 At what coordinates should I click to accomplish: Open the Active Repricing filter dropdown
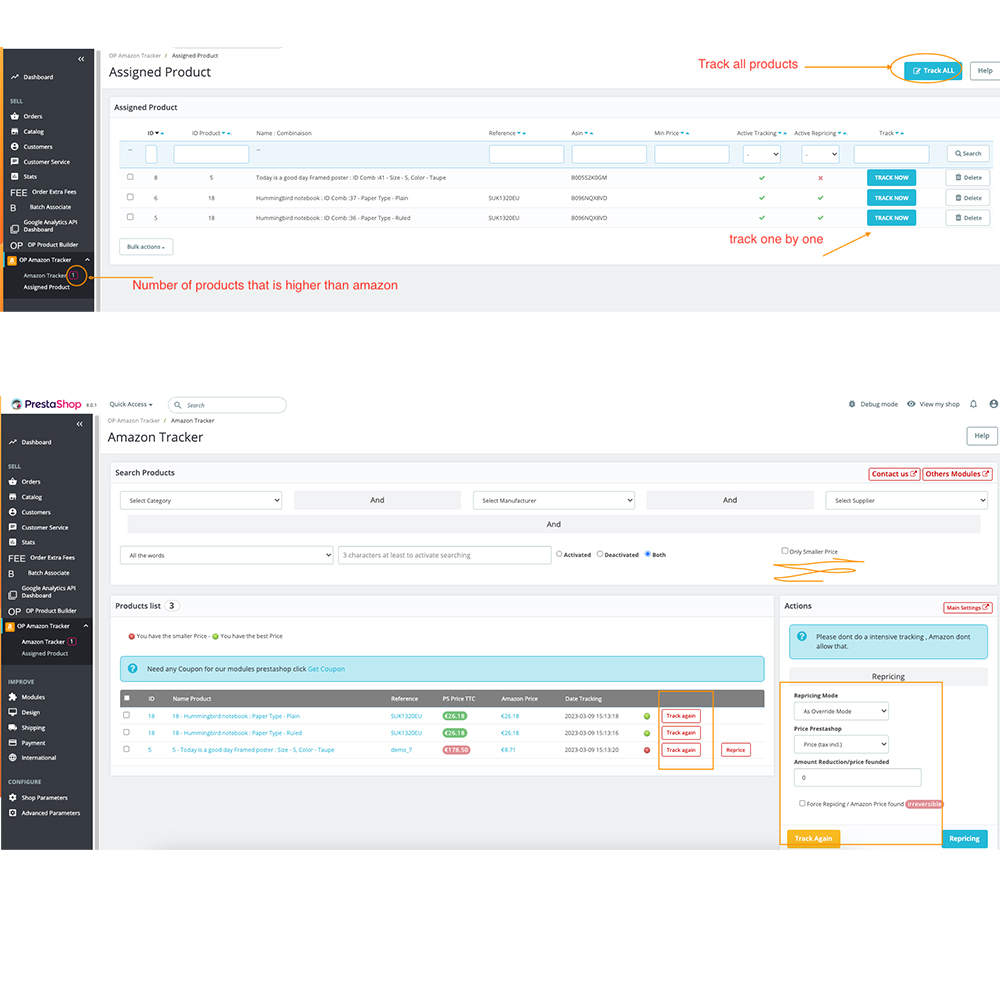pyautogui.click(x=820, y=154)
